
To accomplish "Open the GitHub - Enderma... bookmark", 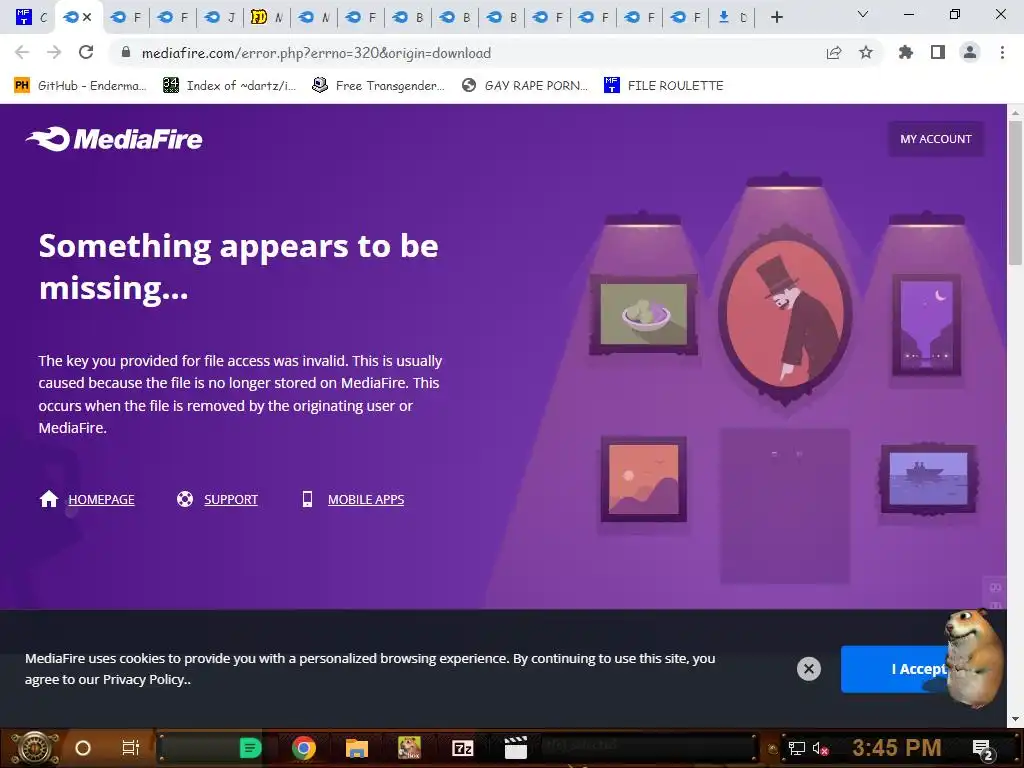I will [x=80, y=86].
